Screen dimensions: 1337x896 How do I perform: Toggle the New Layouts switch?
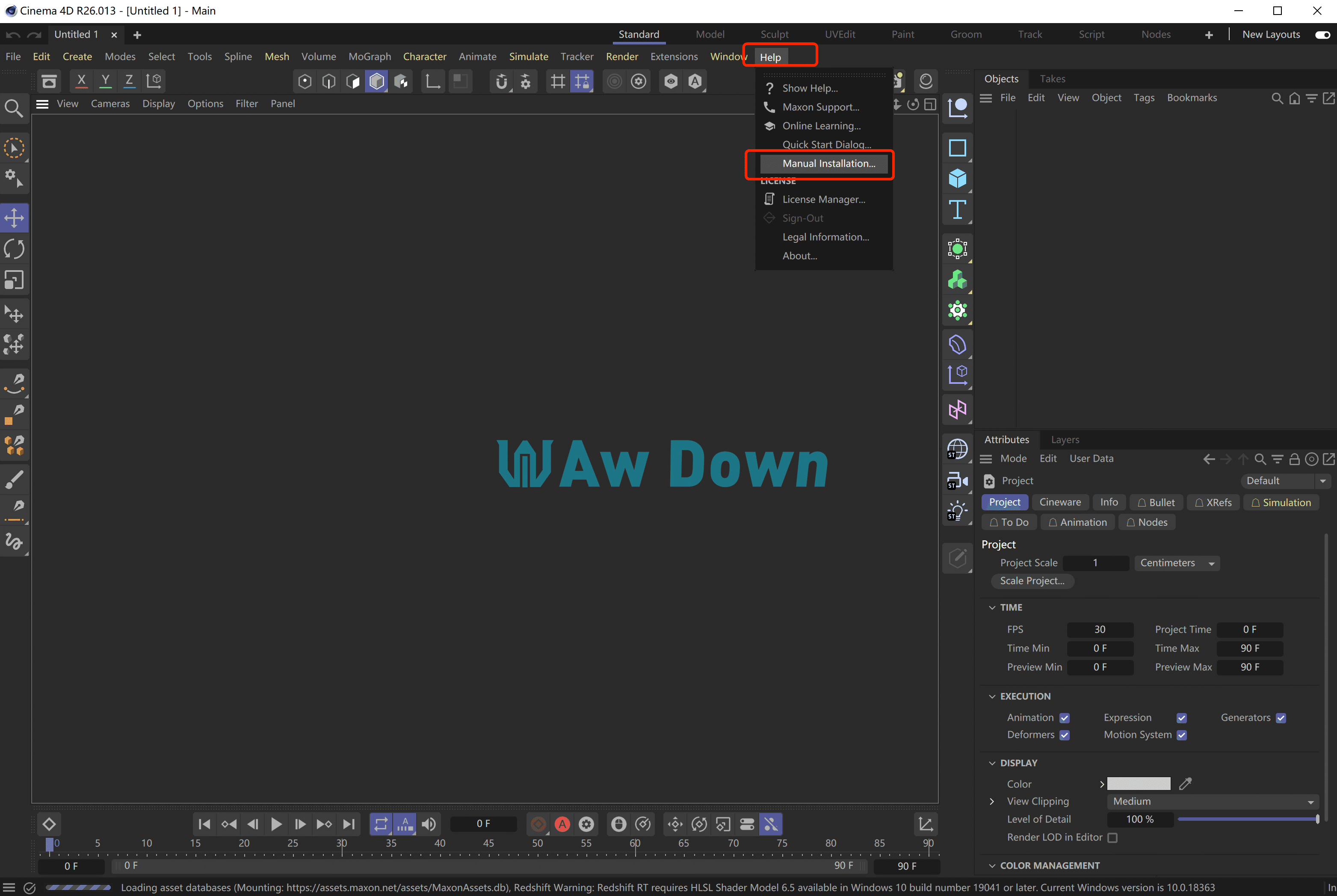tap(1322, 35)
